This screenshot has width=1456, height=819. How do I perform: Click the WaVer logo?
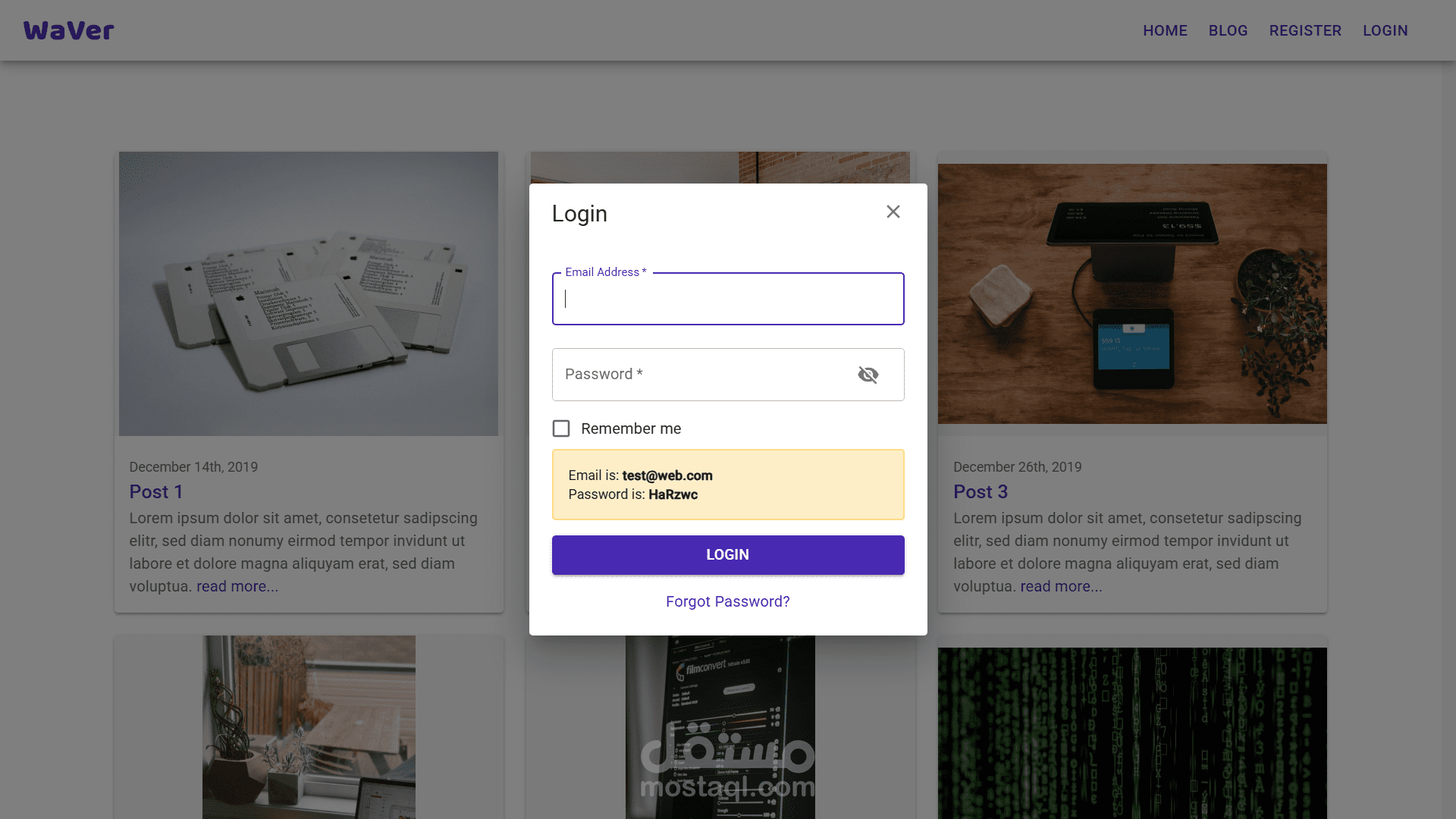[68, 30]
